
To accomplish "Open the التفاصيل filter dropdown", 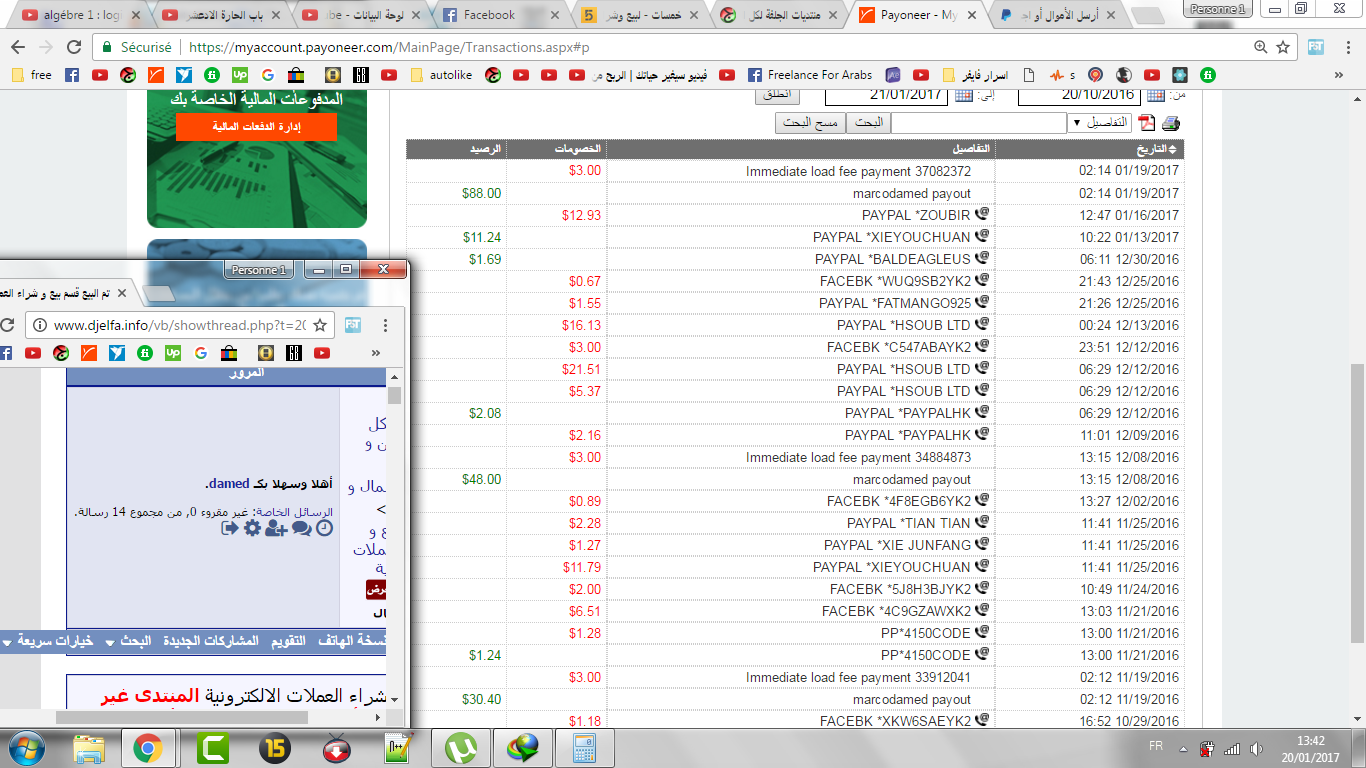I will coord(1099,123).
